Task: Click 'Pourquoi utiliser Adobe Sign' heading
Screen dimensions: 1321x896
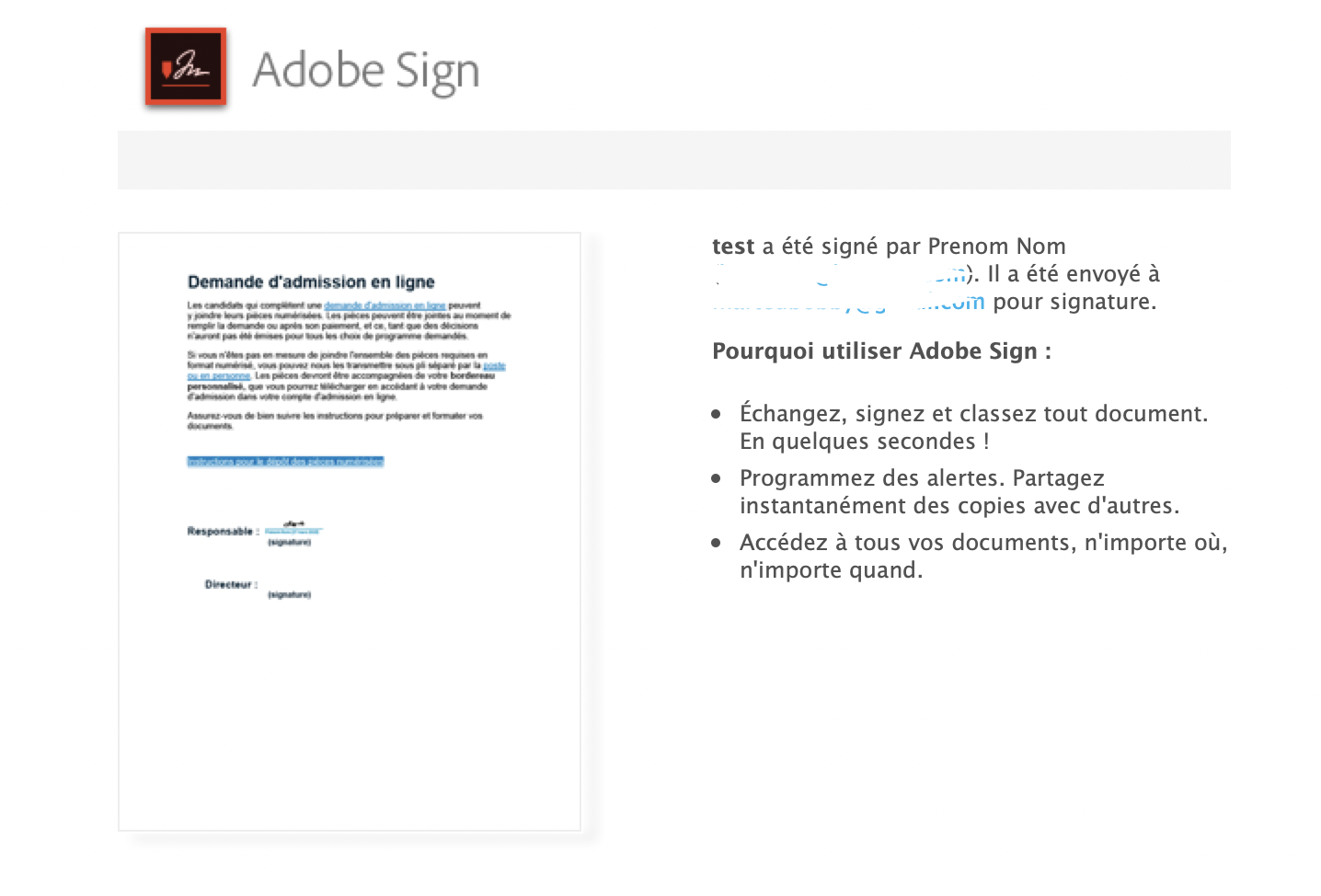Action: [x=881, y=351]
